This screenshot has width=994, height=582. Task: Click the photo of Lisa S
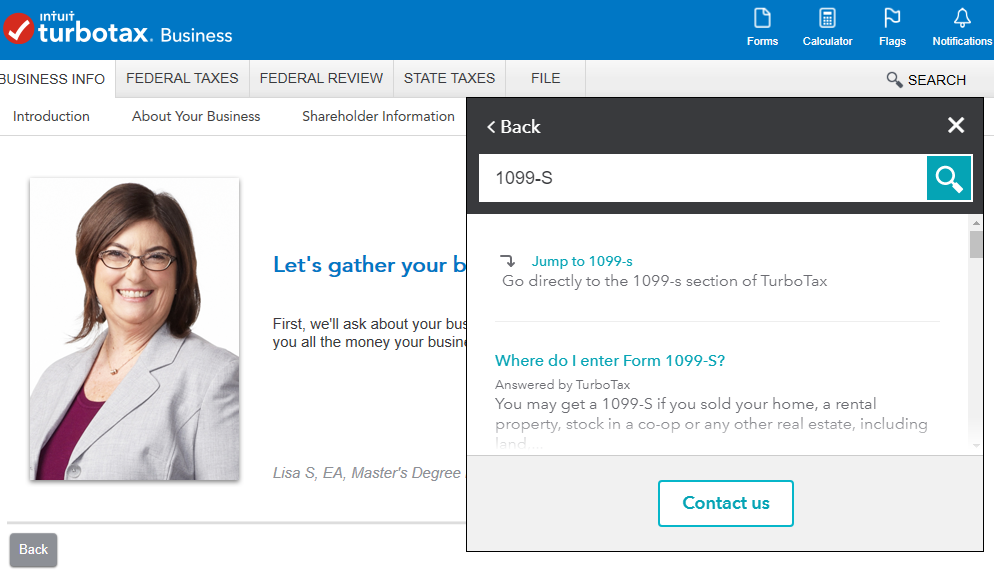(134, 329)
